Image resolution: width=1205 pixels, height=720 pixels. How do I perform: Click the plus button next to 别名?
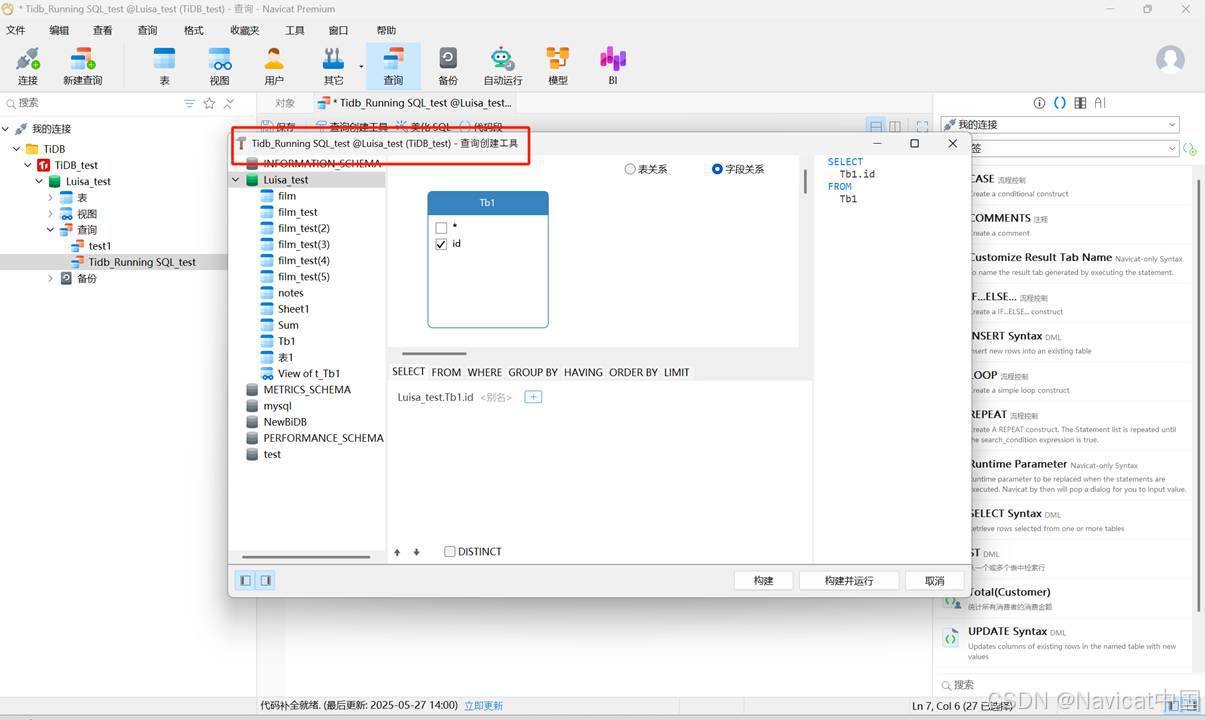click(533, 397)
